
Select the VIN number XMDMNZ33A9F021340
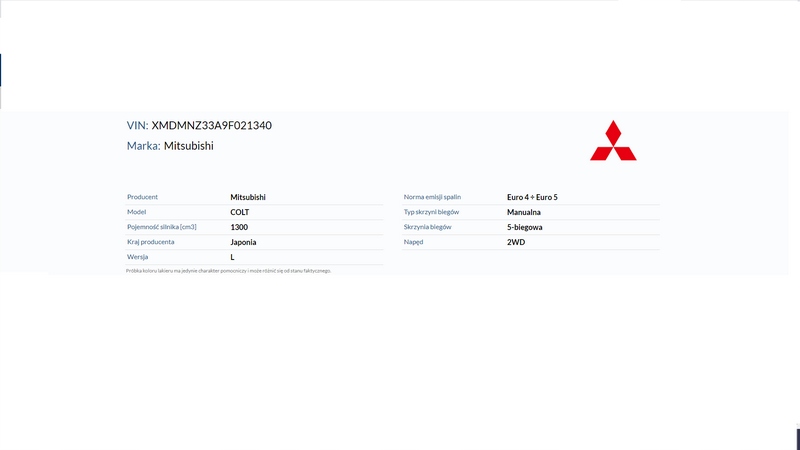[x=211, y=126]
